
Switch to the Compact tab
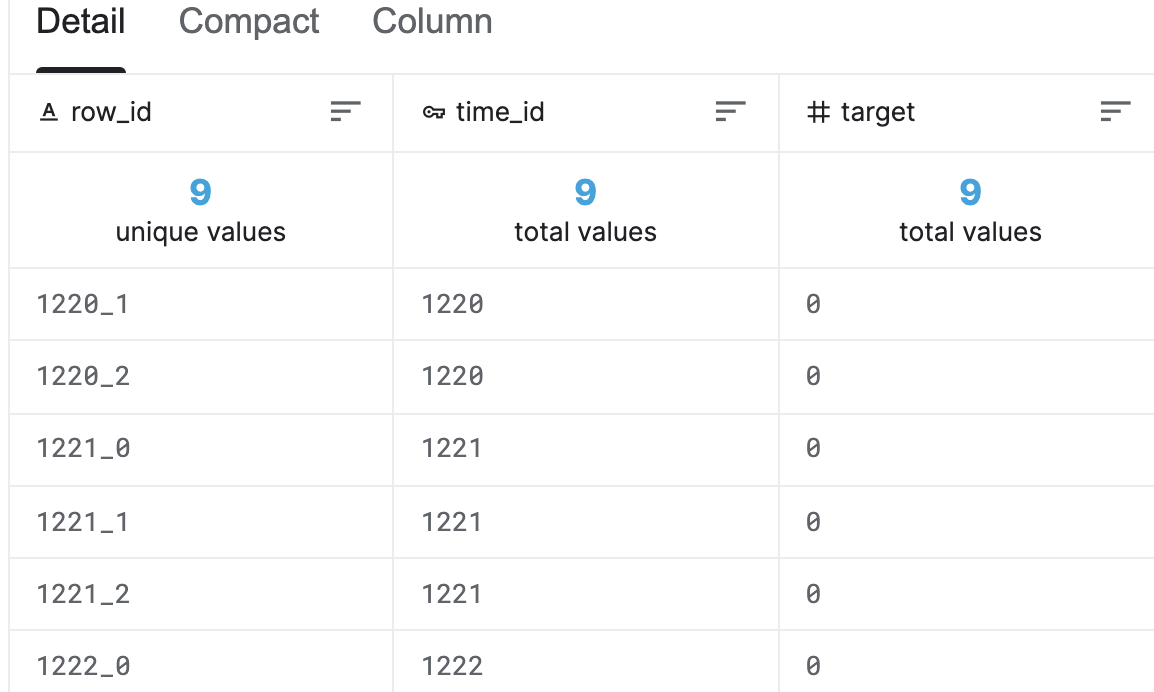(249, 22)
